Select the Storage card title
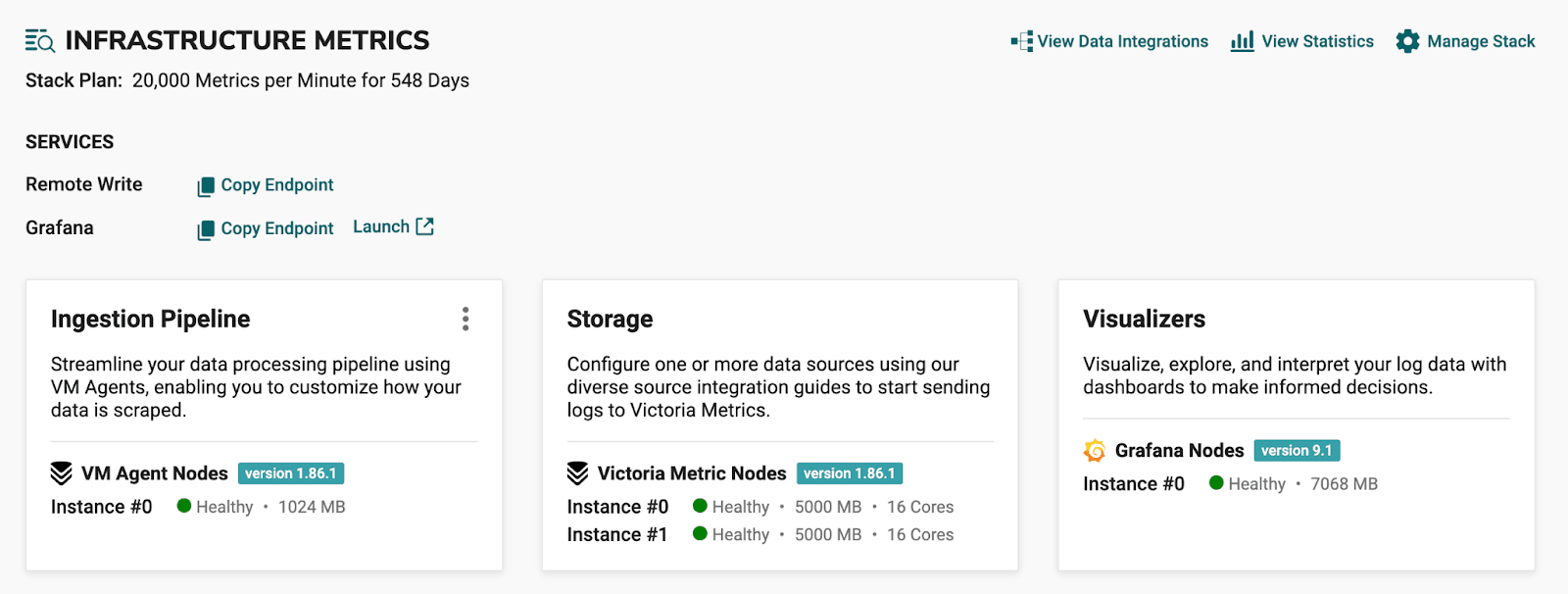 (x=610, y=319)
